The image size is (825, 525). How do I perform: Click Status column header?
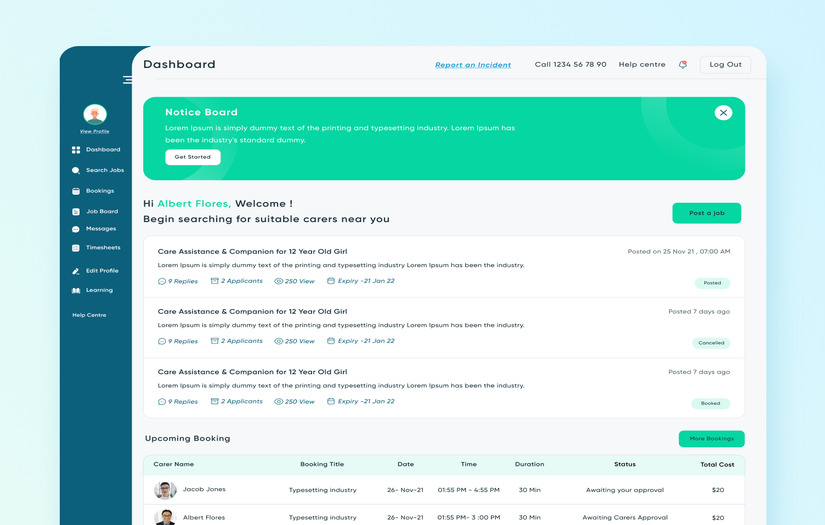click(625, 464)
